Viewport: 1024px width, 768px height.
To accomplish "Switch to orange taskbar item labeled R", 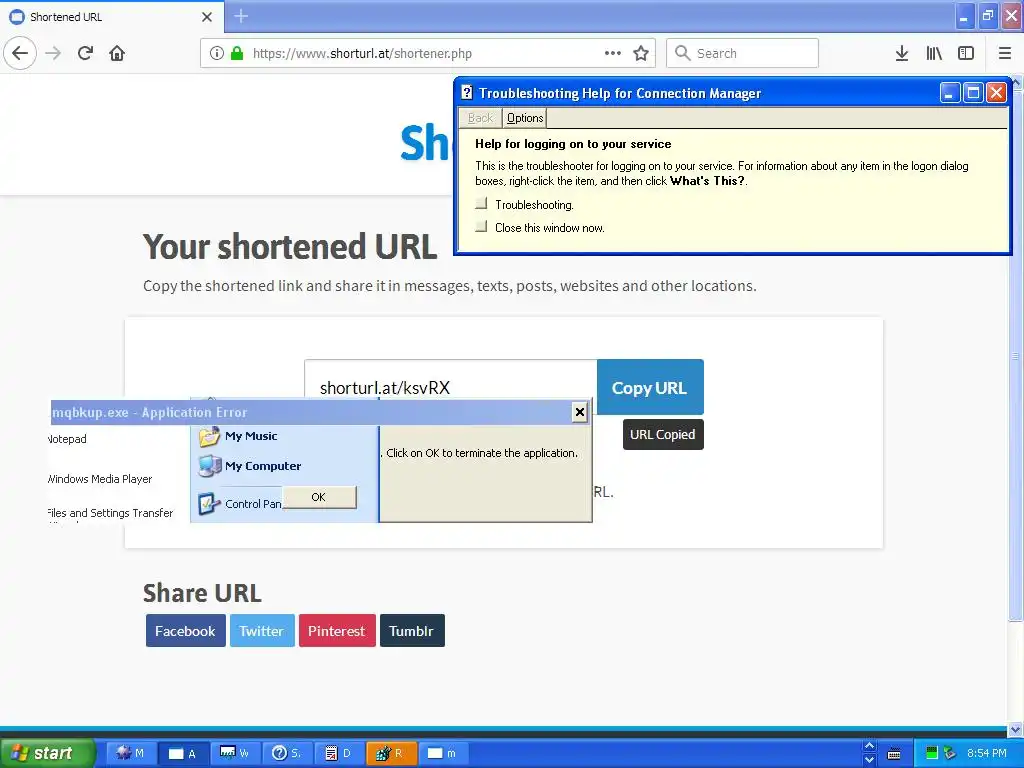I will pyautogui.click(x=391, y=753).
